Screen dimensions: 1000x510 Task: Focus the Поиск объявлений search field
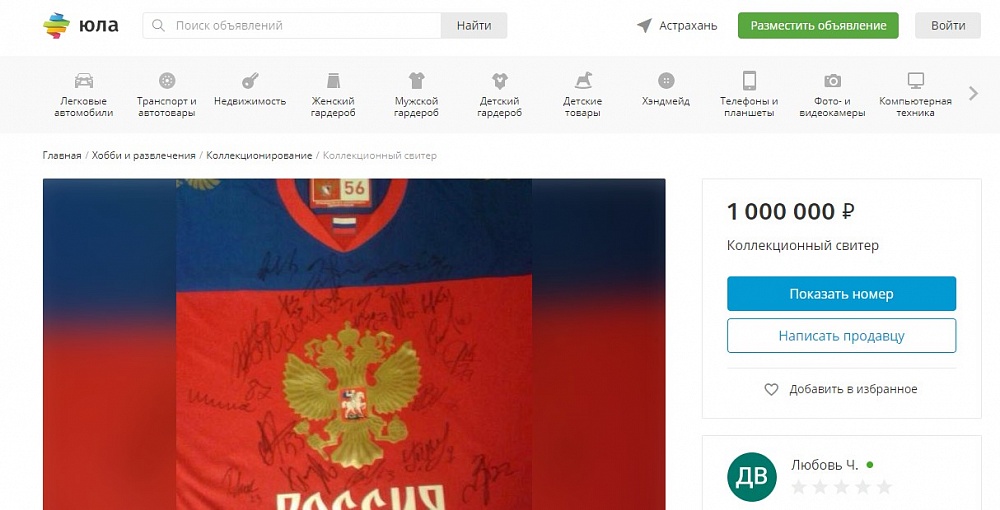(x=292, y=26)
